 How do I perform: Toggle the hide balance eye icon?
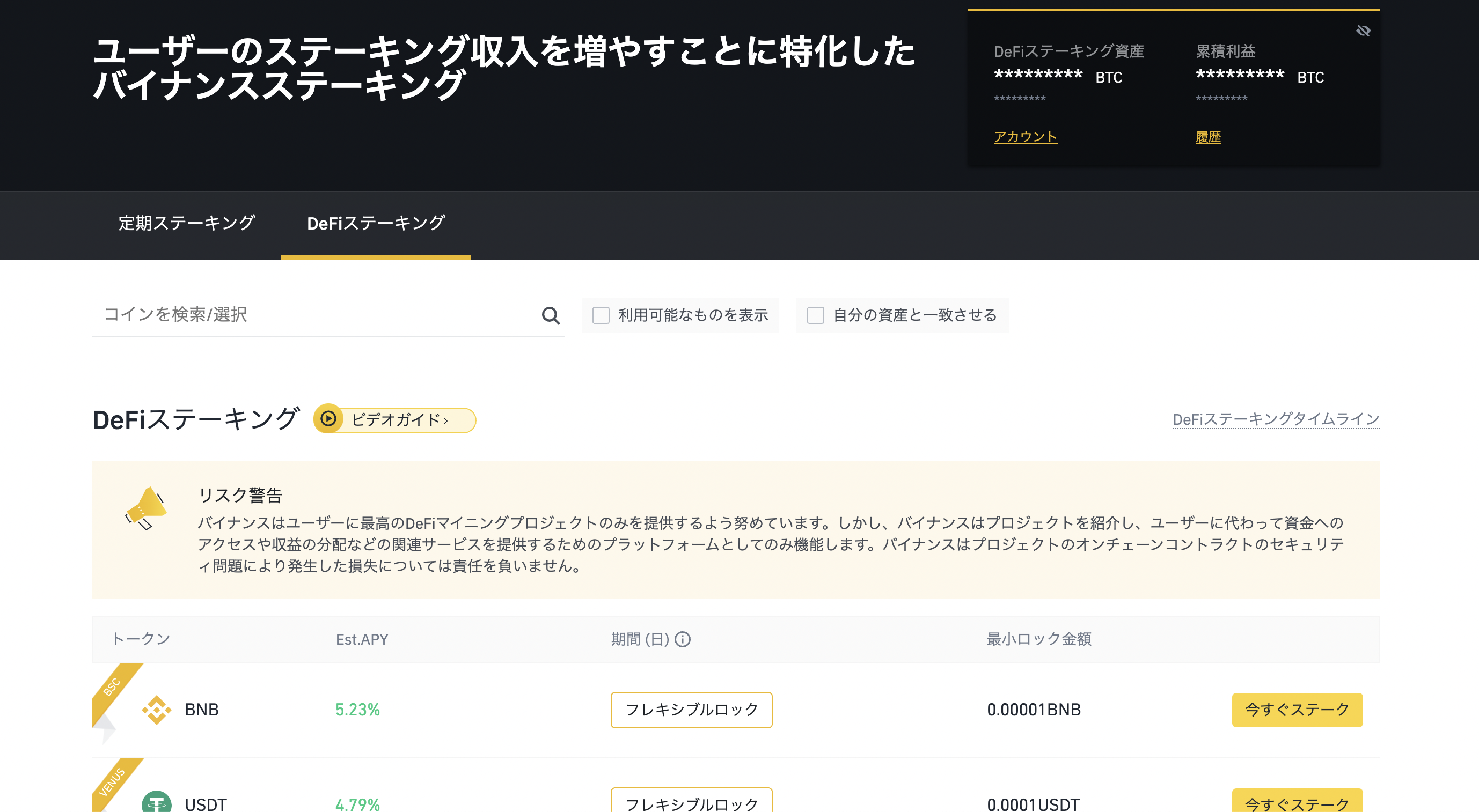click(1363, 31)
